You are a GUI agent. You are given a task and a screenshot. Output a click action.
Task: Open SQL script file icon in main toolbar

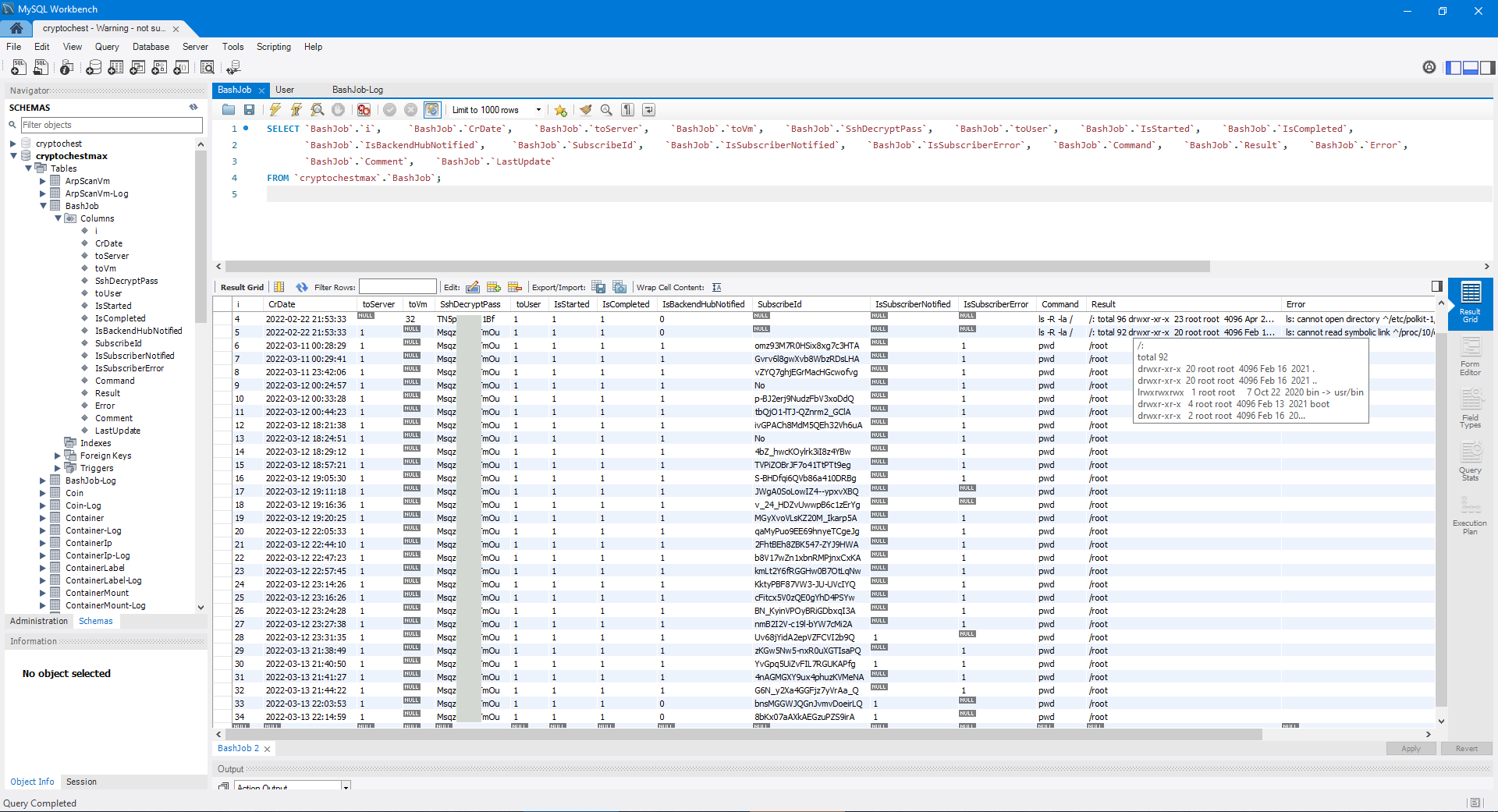coord(41,68)
